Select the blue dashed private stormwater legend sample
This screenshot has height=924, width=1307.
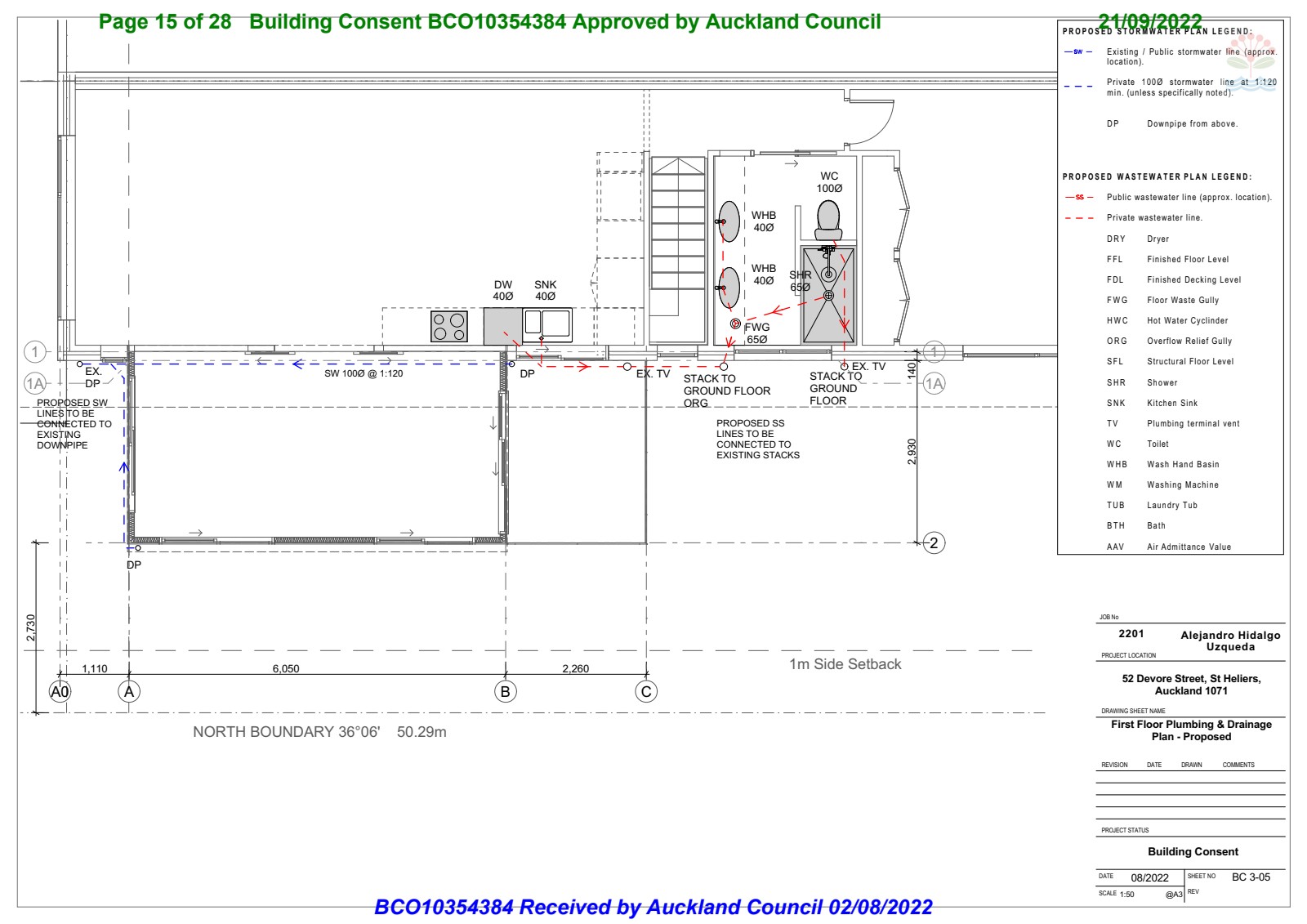(1078, 86)
